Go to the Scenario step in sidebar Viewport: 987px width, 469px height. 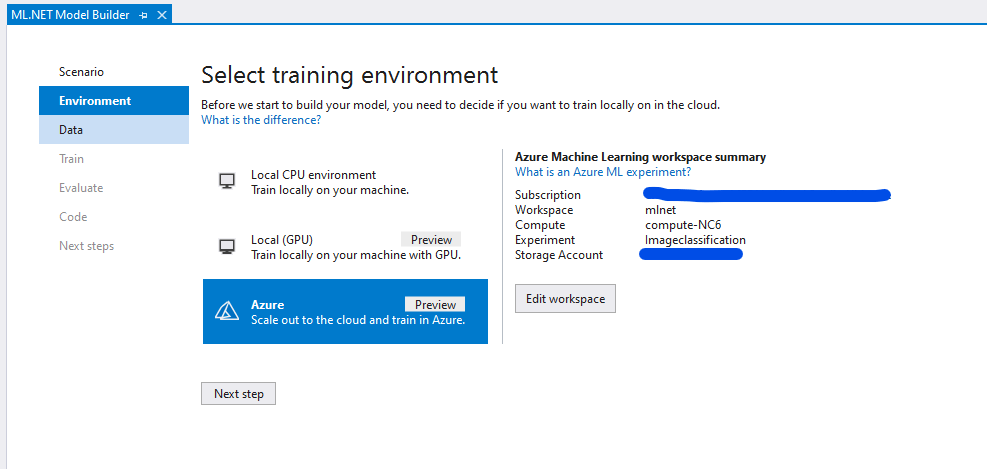click(81, 72)
